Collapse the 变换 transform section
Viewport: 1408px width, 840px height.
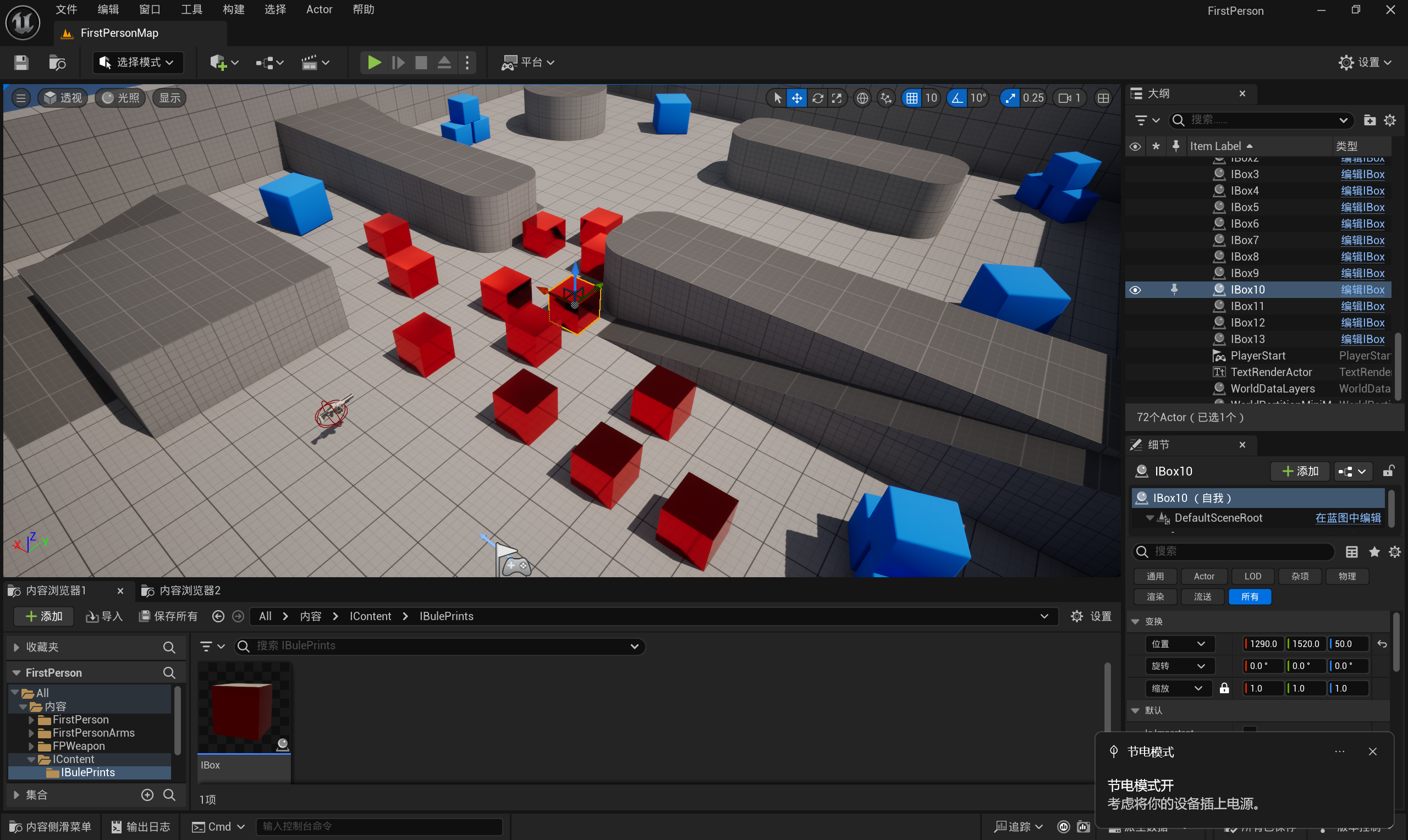1135,621
